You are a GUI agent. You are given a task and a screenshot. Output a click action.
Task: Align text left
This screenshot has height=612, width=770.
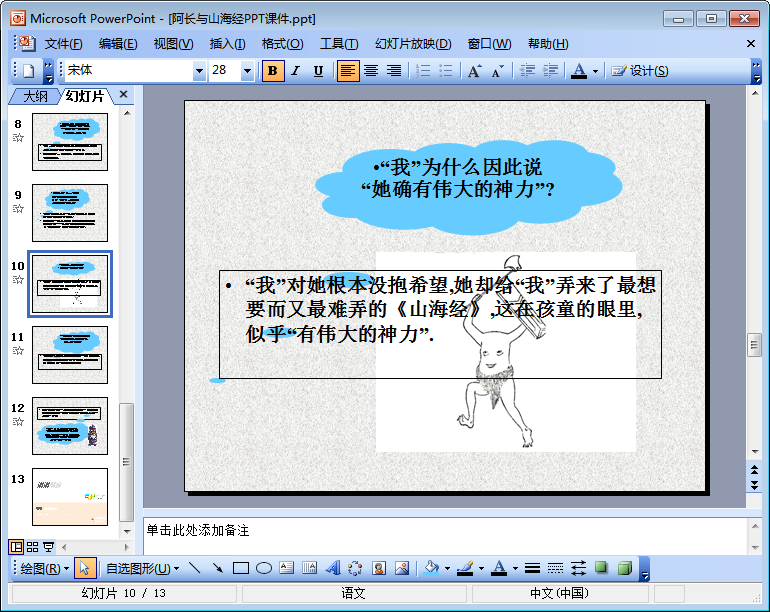348,71
